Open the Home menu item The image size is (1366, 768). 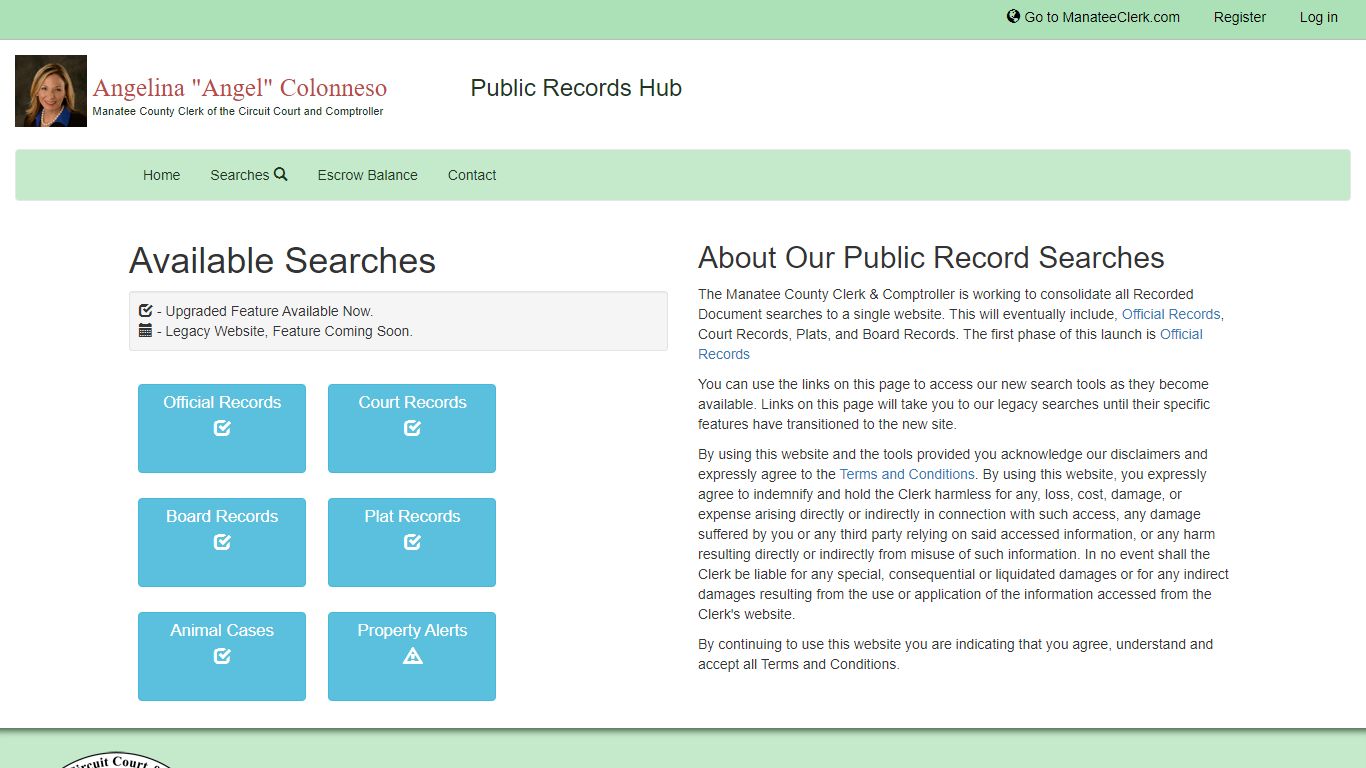[x=161, y=175]
